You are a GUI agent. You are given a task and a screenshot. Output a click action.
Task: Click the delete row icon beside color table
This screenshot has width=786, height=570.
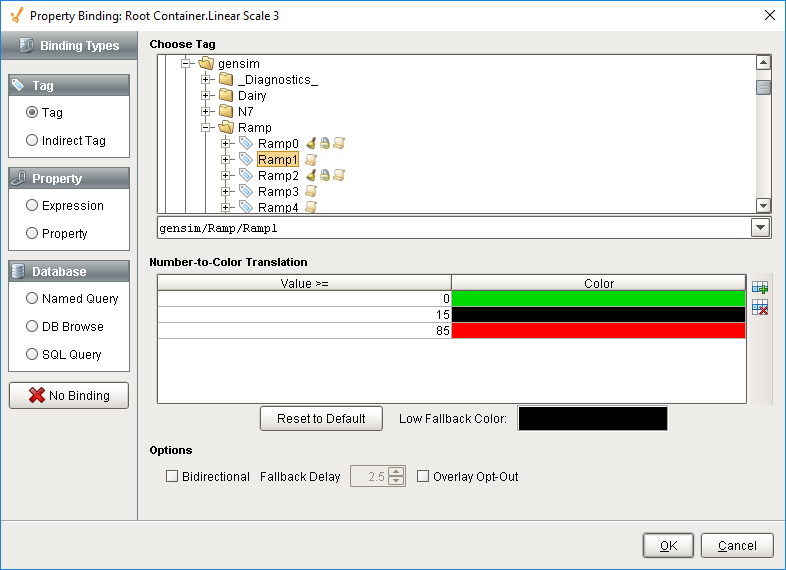(760, 307)
